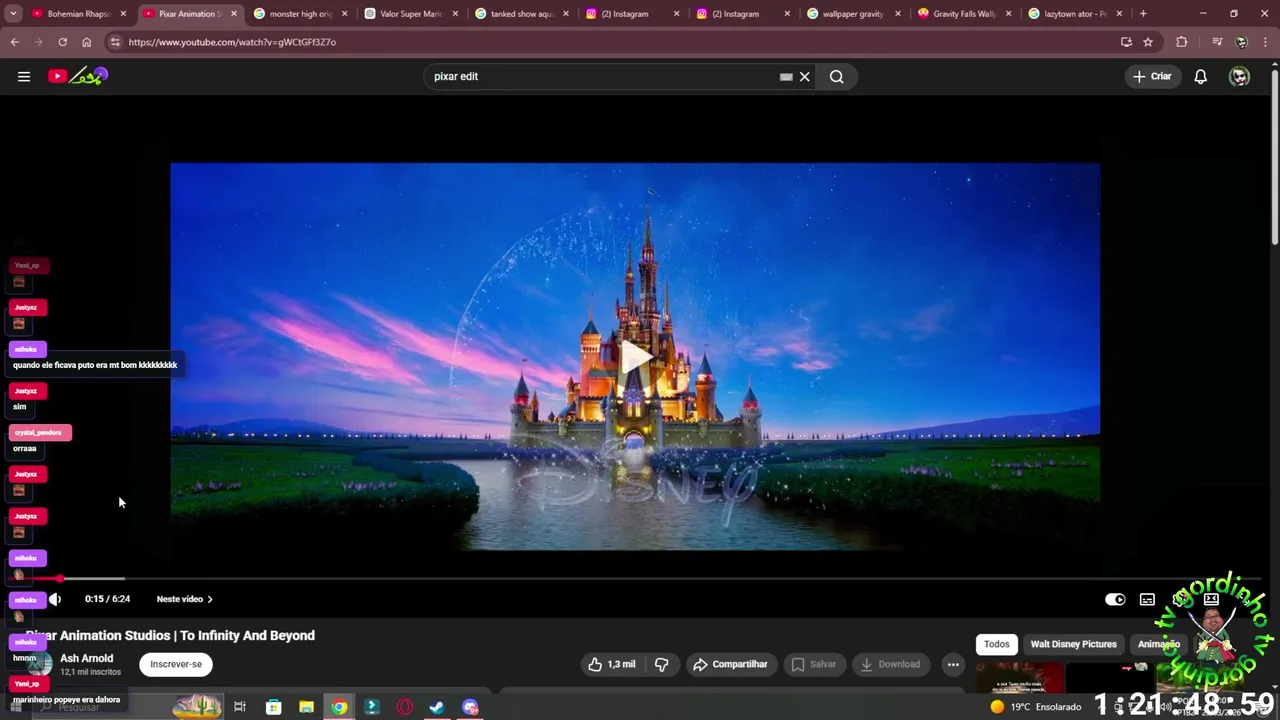This screenshot has width=1280, height=720.
Task: View site information icon in address bar
Action: click(x=115, y=42)
